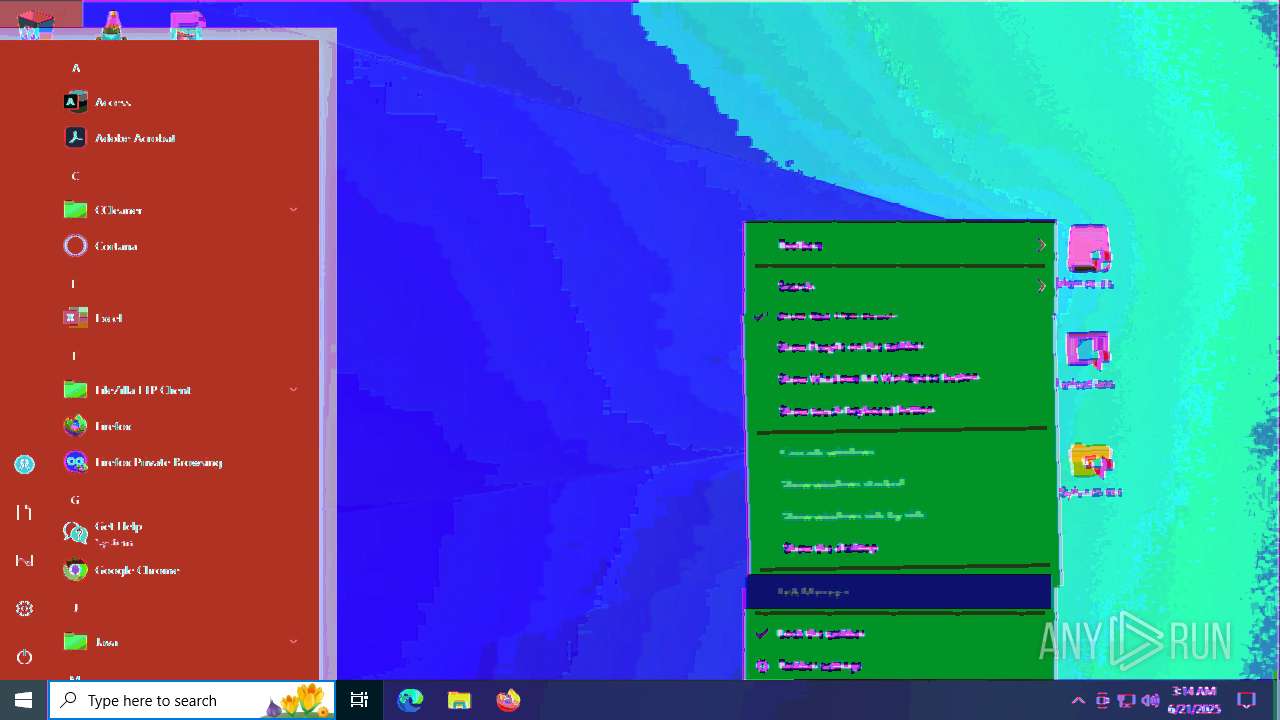Screen dimensions: 1280x720
Task: Open the notification center icon
Action: 1246,700
